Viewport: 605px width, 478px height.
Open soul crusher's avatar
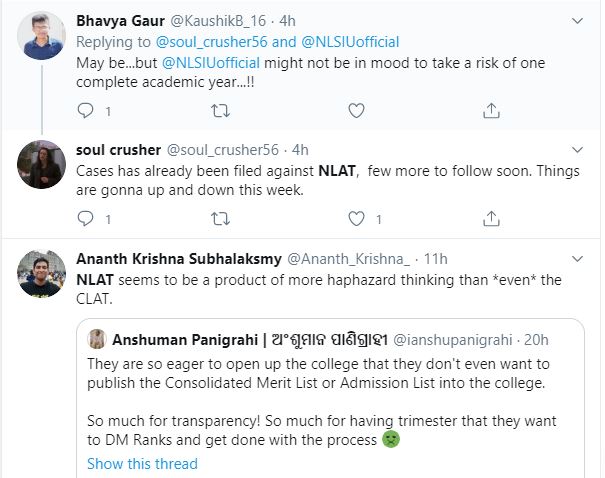pyautogui.click(x=41, y=163)
